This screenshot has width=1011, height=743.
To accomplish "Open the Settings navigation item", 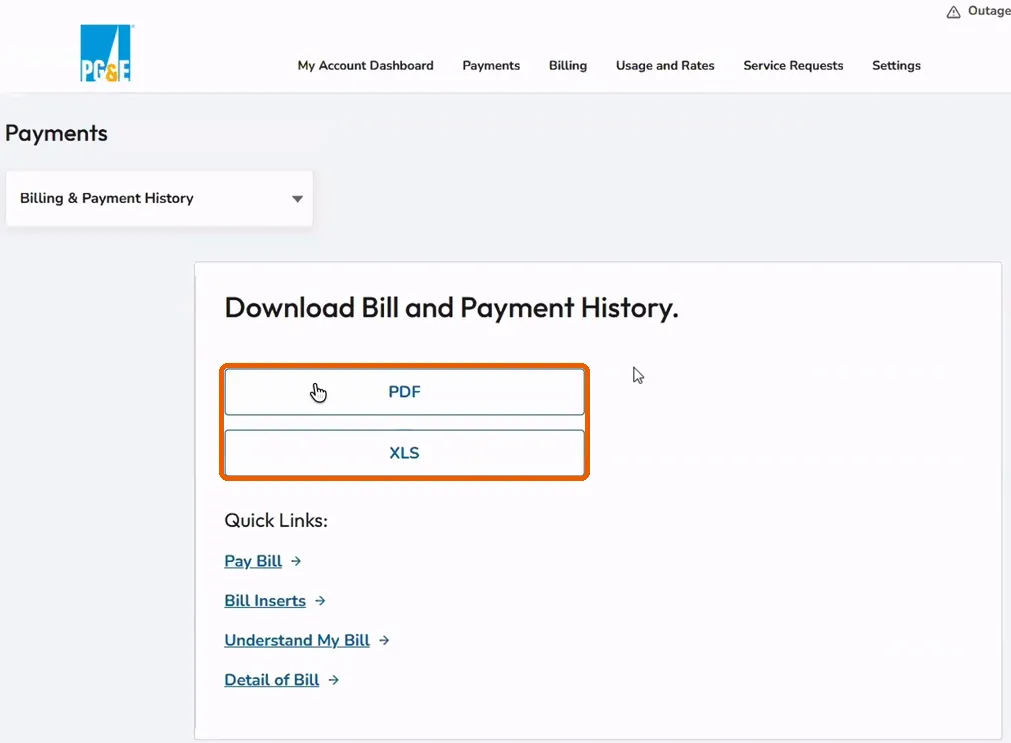I will [x=896, y=65].
